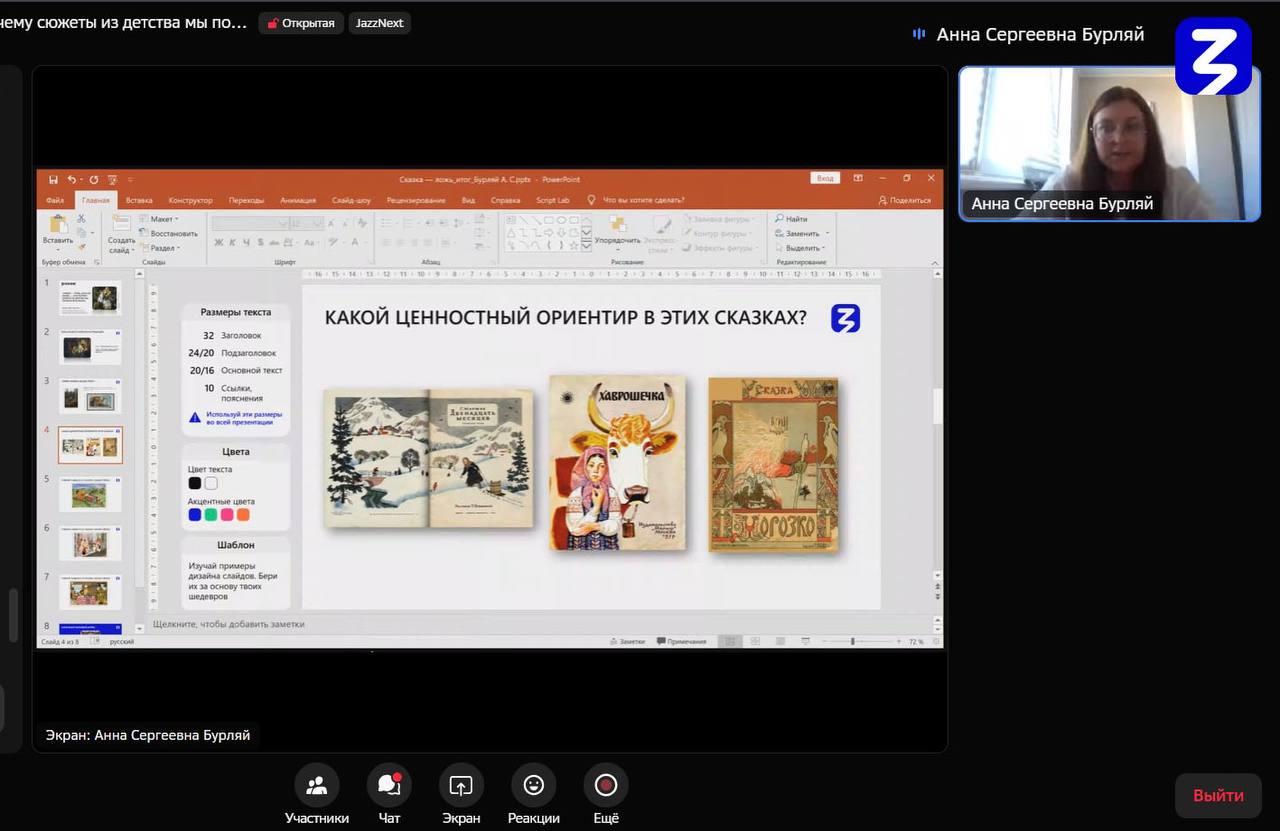Switch to the Конструктор ribbon tab

tap(190, 200)
